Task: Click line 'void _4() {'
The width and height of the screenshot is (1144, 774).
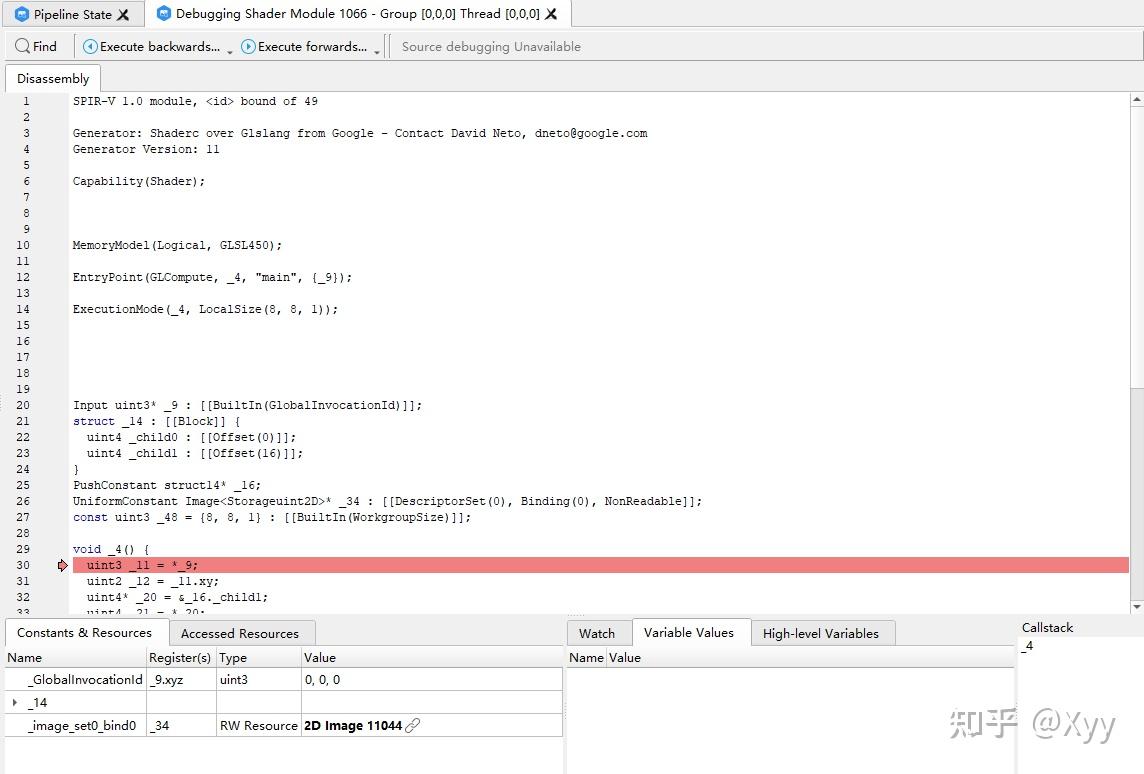Action: pyautogui.click(x=111, y=549)
